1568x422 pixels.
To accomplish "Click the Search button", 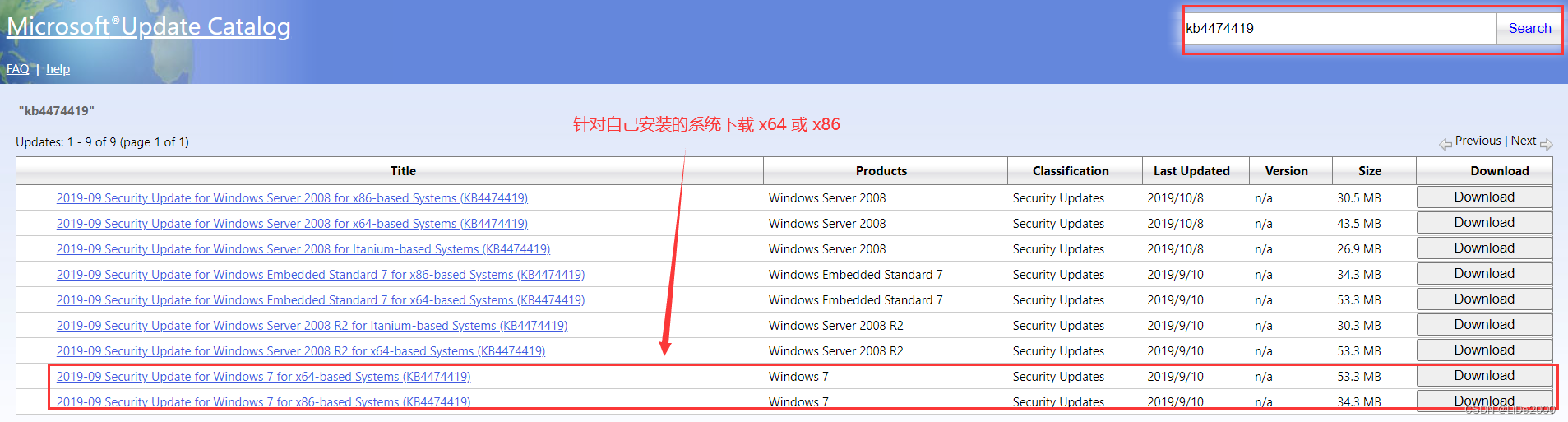I will [1529, 29].
